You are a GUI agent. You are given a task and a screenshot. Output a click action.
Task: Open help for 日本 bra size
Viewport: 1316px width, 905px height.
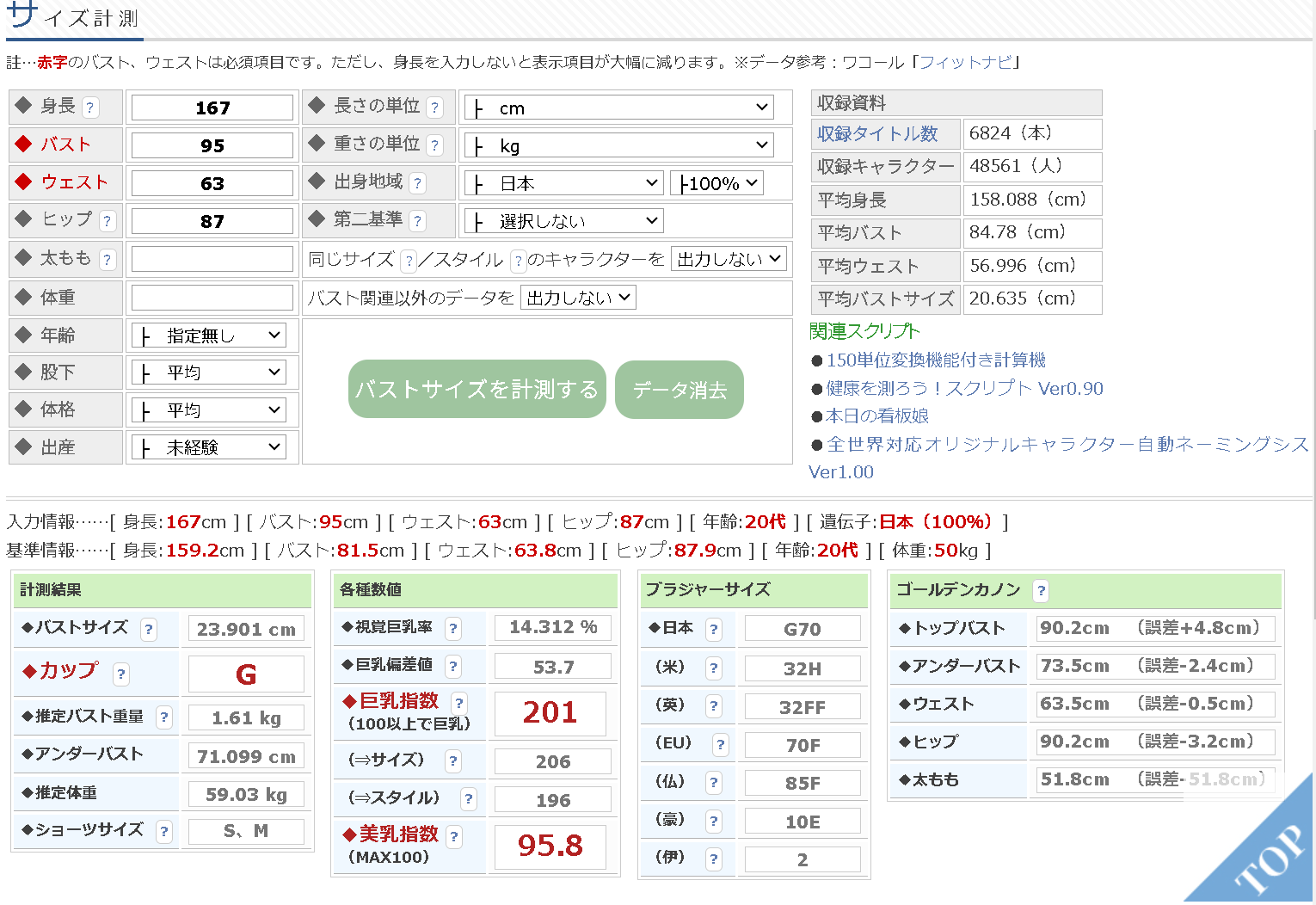[x=713, y=630]
